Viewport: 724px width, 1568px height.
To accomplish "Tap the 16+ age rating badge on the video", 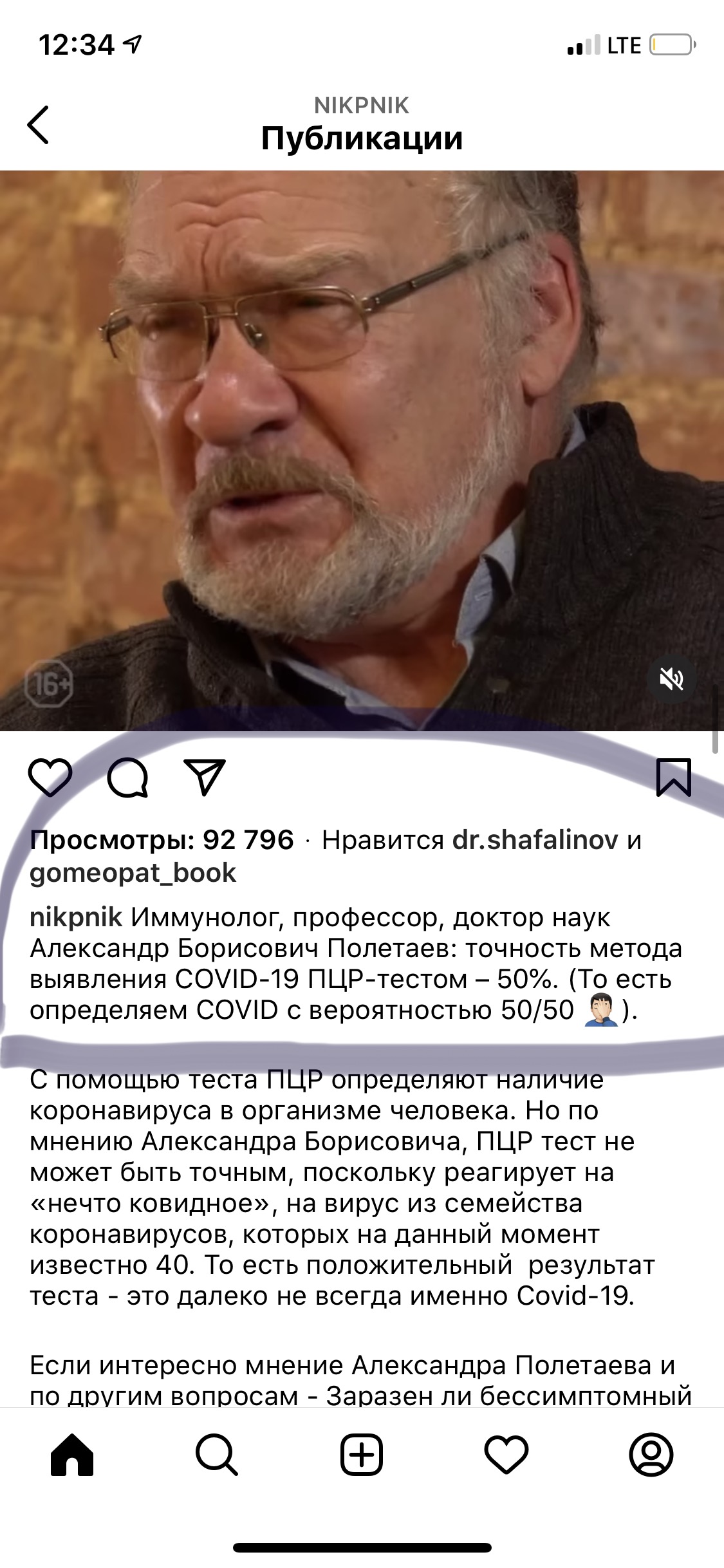I will [x=49, y=684].
